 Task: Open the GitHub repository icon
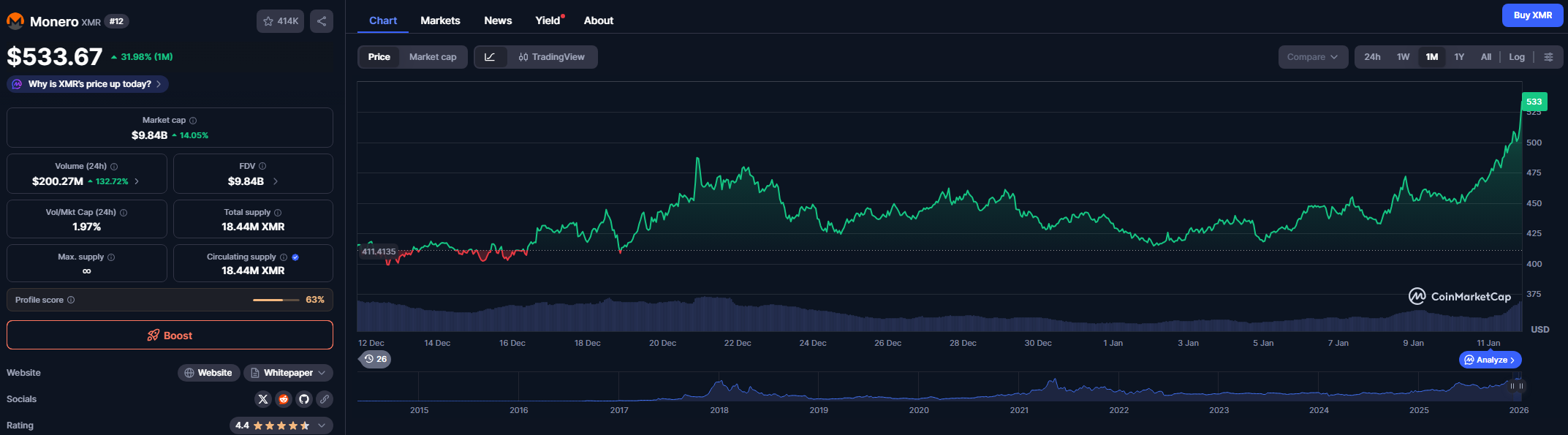coord(304,399)
